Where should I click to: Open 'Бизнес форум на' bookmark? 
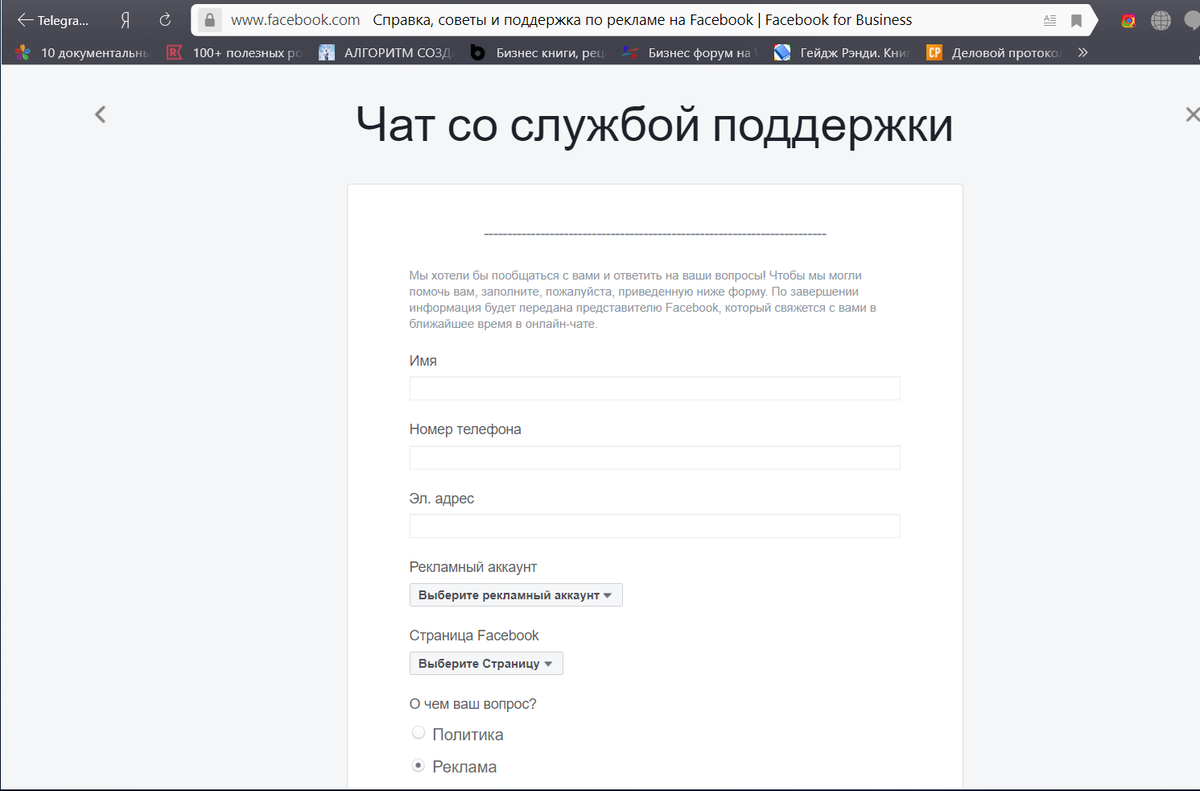pos(690,52)
